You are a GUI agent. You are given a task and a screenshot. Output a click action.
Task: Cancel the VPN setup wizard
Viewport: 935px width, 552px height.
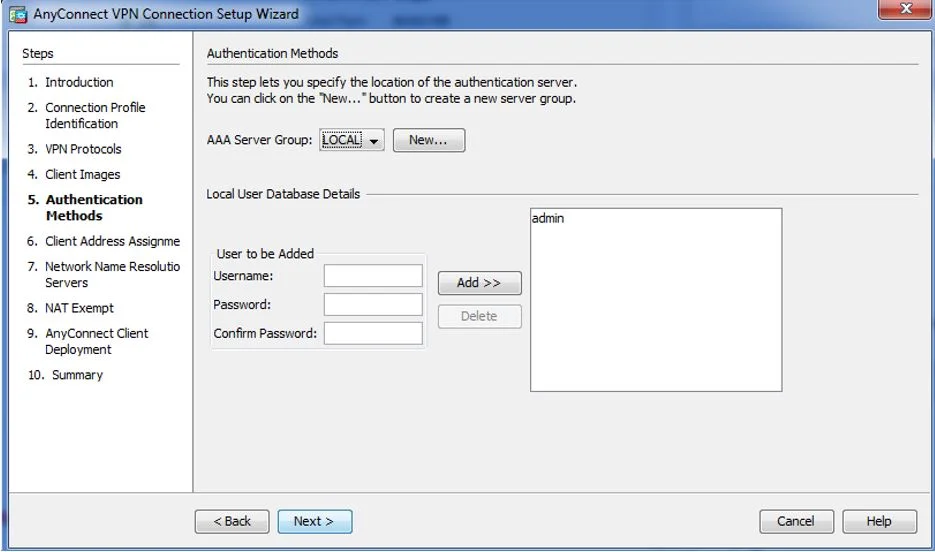coord(795,521)
